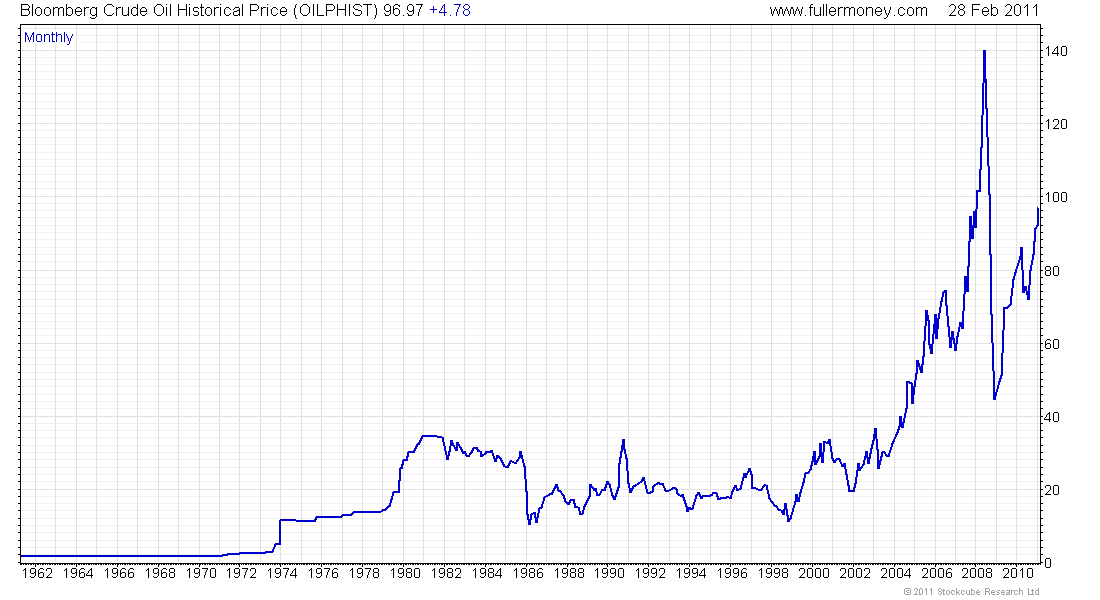Click the '100' price axis label
1100x600 pixels.
click(1056, 197)
